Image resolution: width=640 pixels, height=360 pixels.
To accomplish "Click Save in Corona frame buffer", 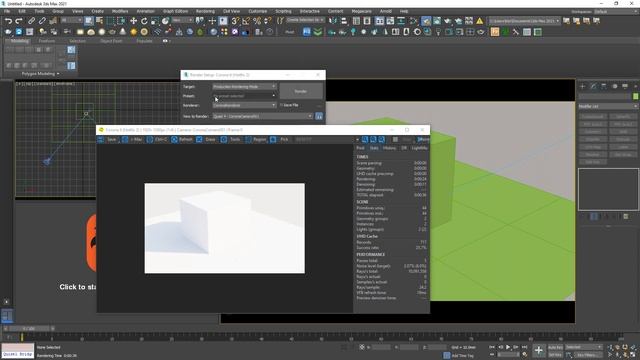I will pos(107,140).
